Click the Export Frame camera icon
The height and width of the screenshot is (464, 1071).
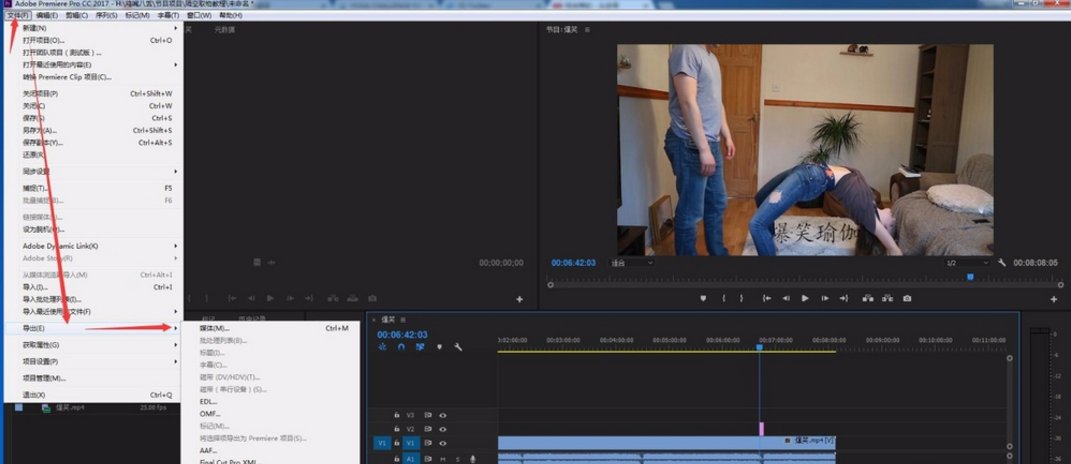click(x=907, y=298)
